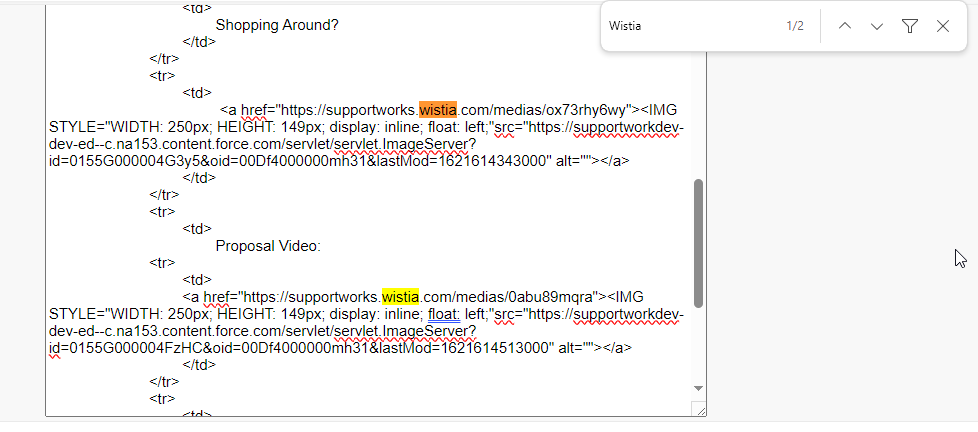Jump to next Wistia search result

pyautogui.click(x=877, y=26)
